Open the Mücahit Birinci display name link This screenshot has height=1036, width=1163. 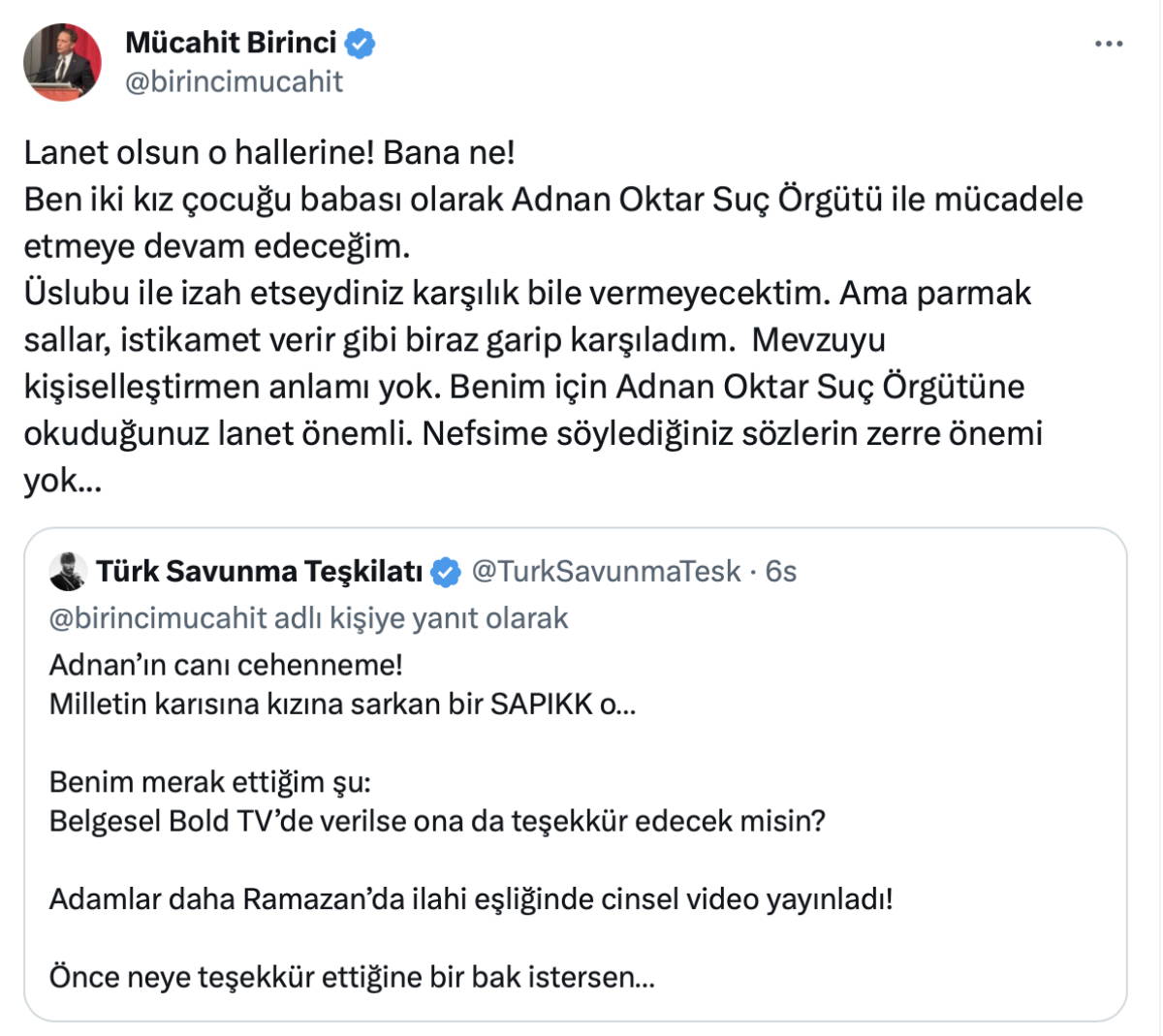tap(231, 43)
